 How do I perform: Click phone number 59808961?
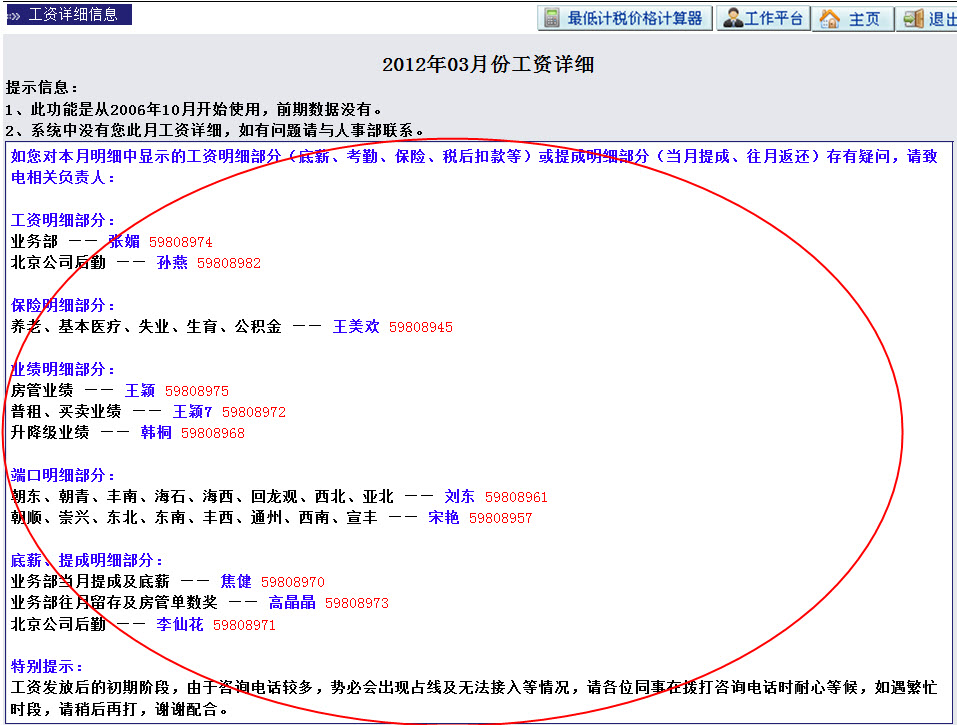(x=516, y=497)
